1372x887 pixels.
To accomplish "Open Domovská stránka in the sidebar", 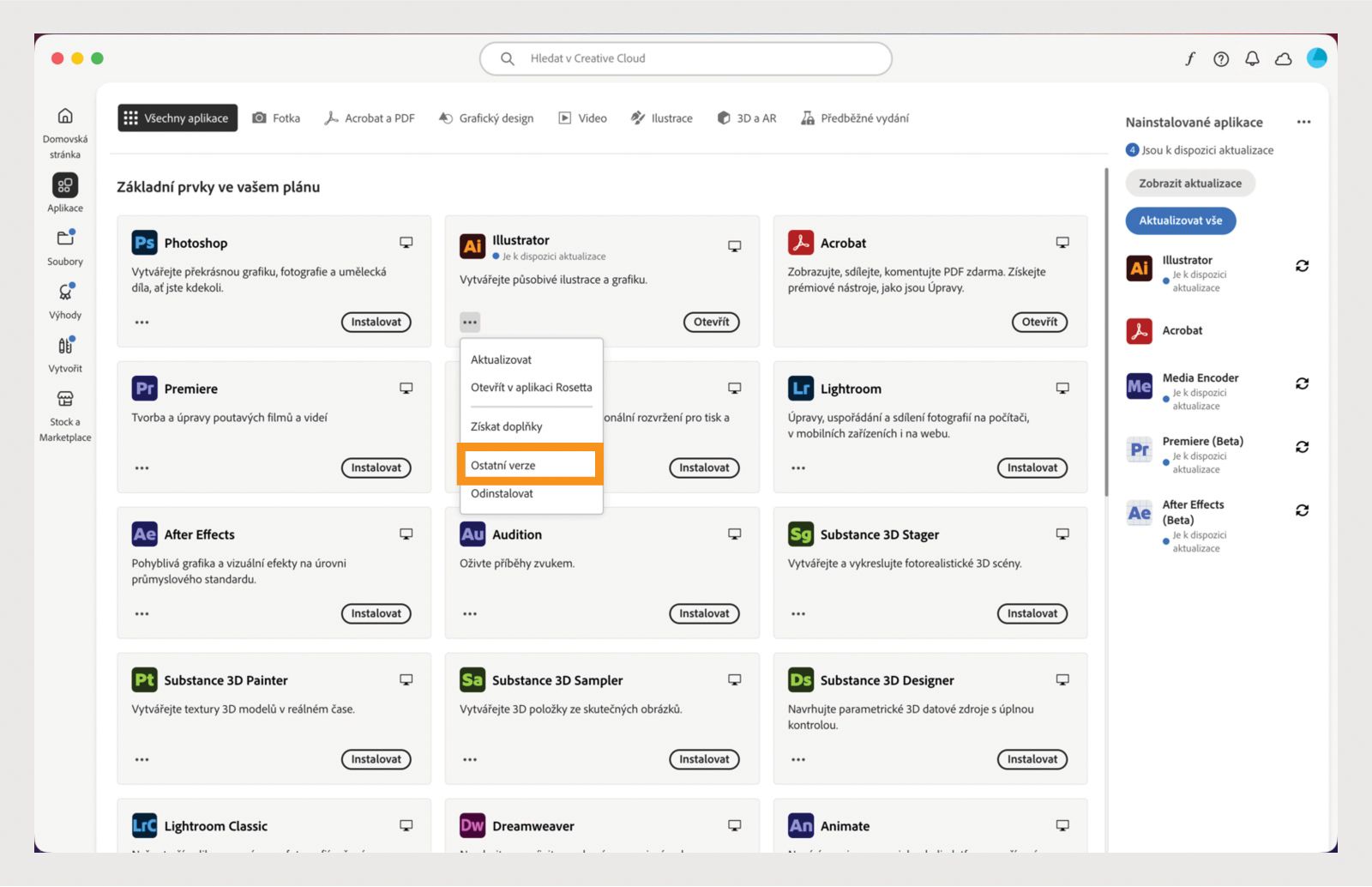I will [x=65, y=134].
